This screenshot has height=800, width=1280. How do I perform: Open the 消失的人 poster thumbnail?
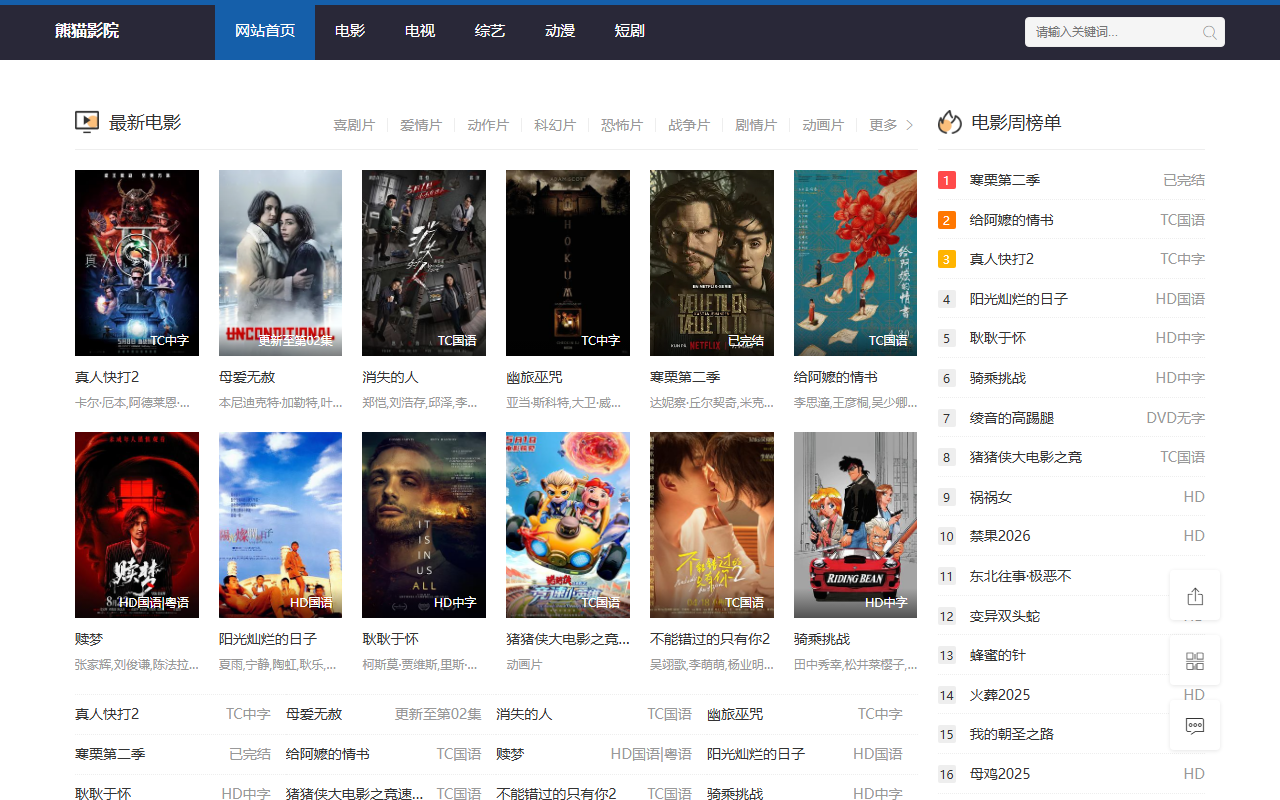(424, 263)
